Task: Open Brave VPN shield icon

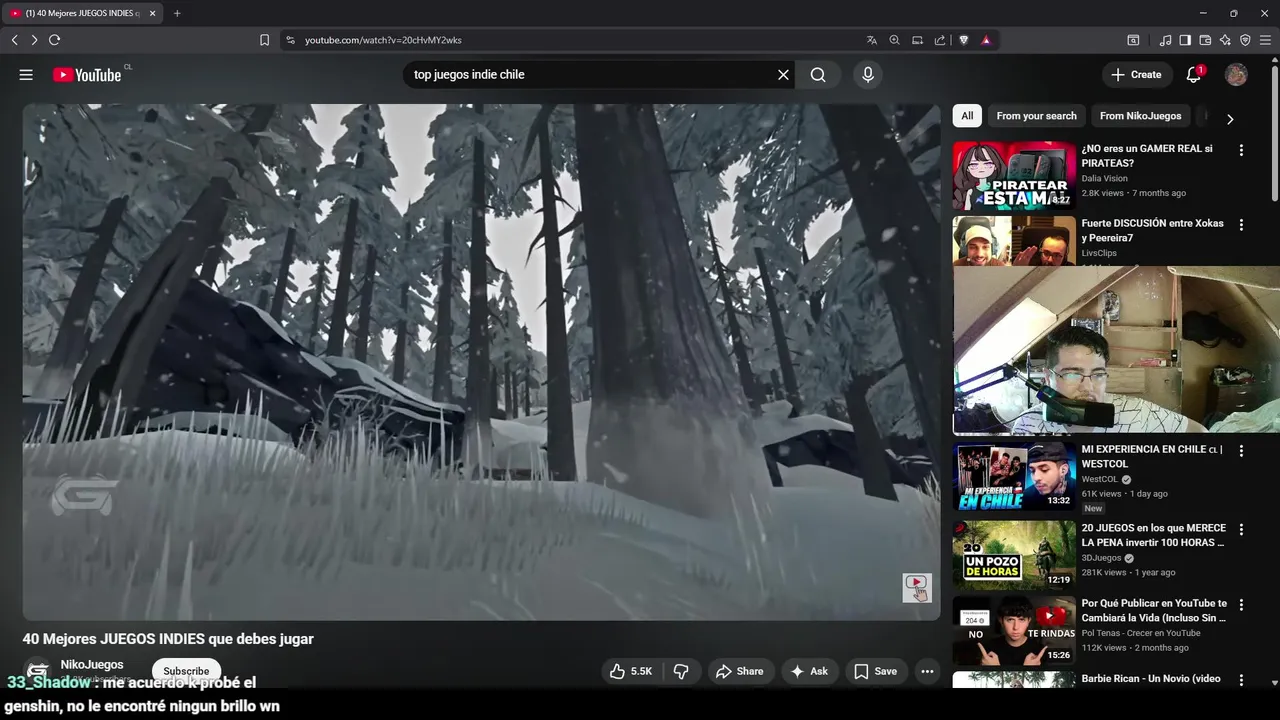Action: click(x=1245, y=40)
